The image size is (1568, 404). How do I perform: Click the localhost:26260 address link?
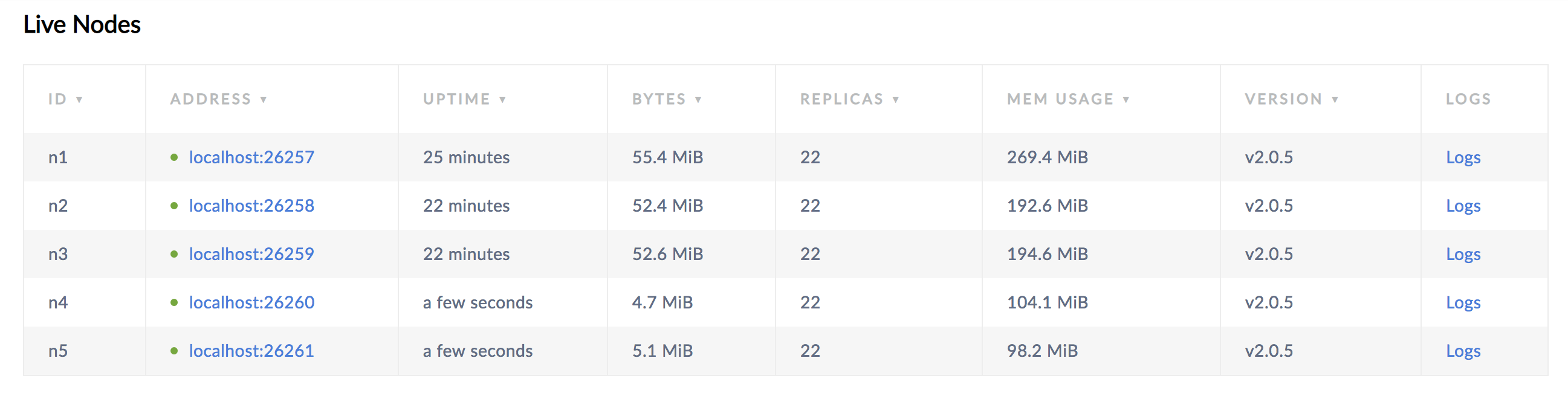[251, 302]
